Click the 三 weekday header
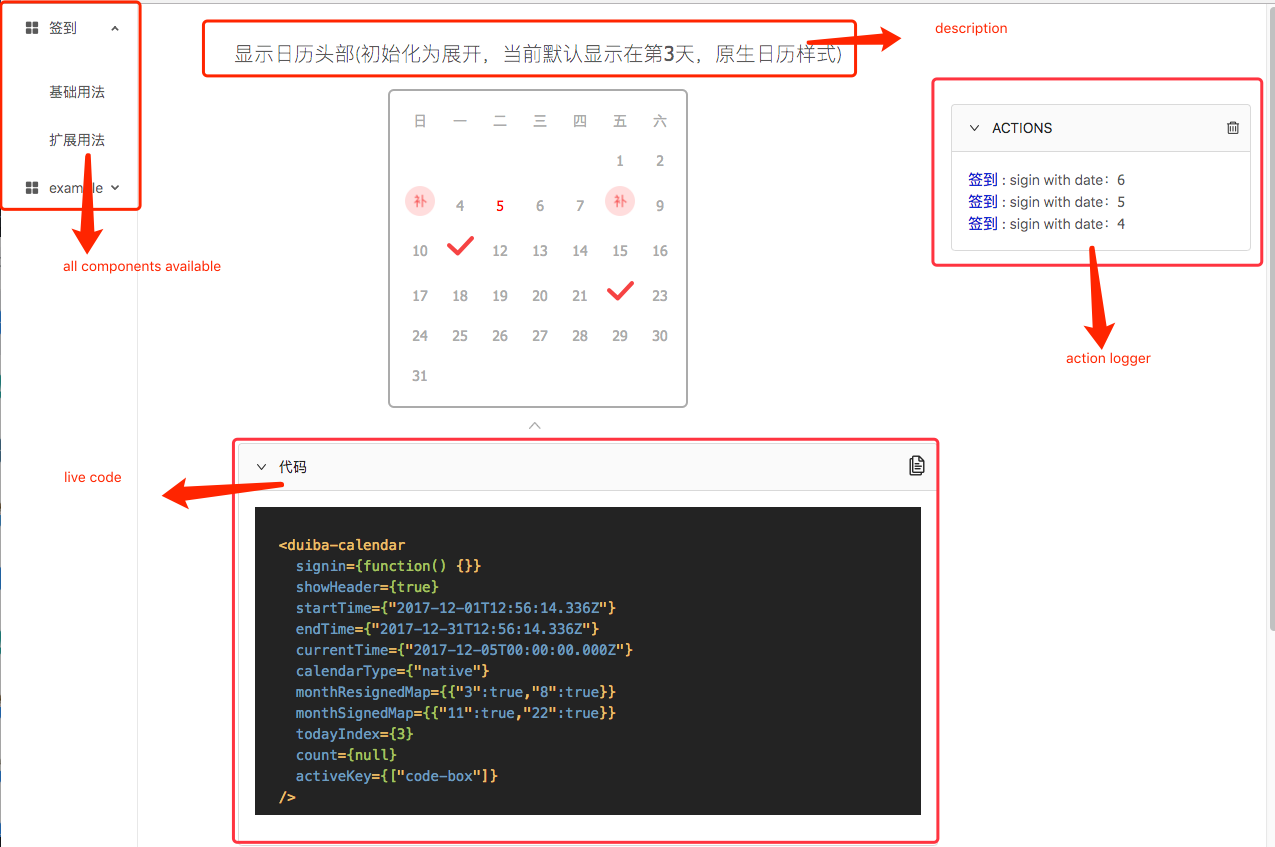The image size is (1275, 847). coord(540,121)
